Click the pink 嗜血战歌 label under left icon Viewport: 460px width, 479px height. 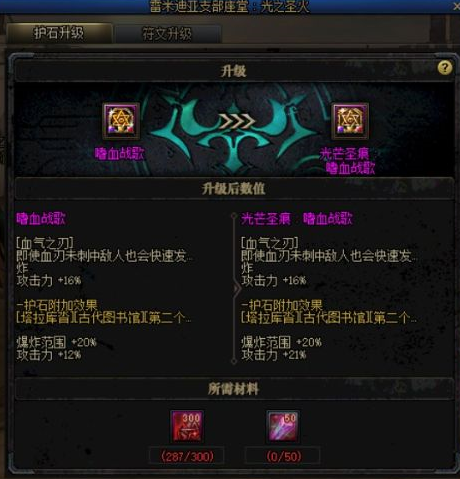pyautogui.click(x=120, y=154)
